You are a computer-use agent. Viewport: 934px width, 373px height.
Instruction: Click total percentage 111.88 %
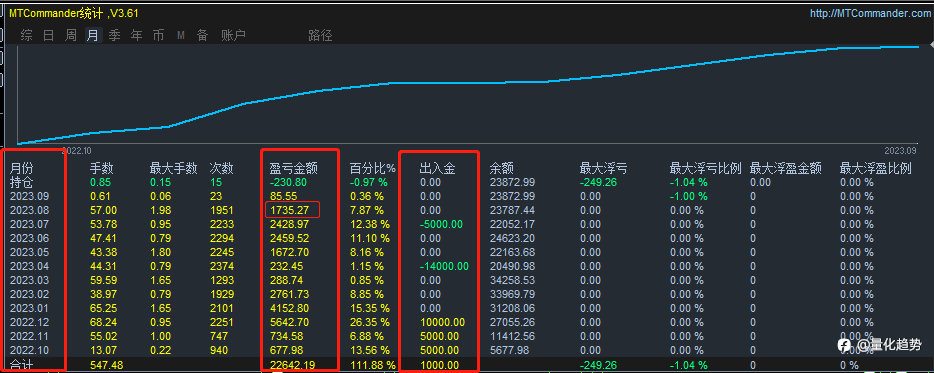point(372,365)
